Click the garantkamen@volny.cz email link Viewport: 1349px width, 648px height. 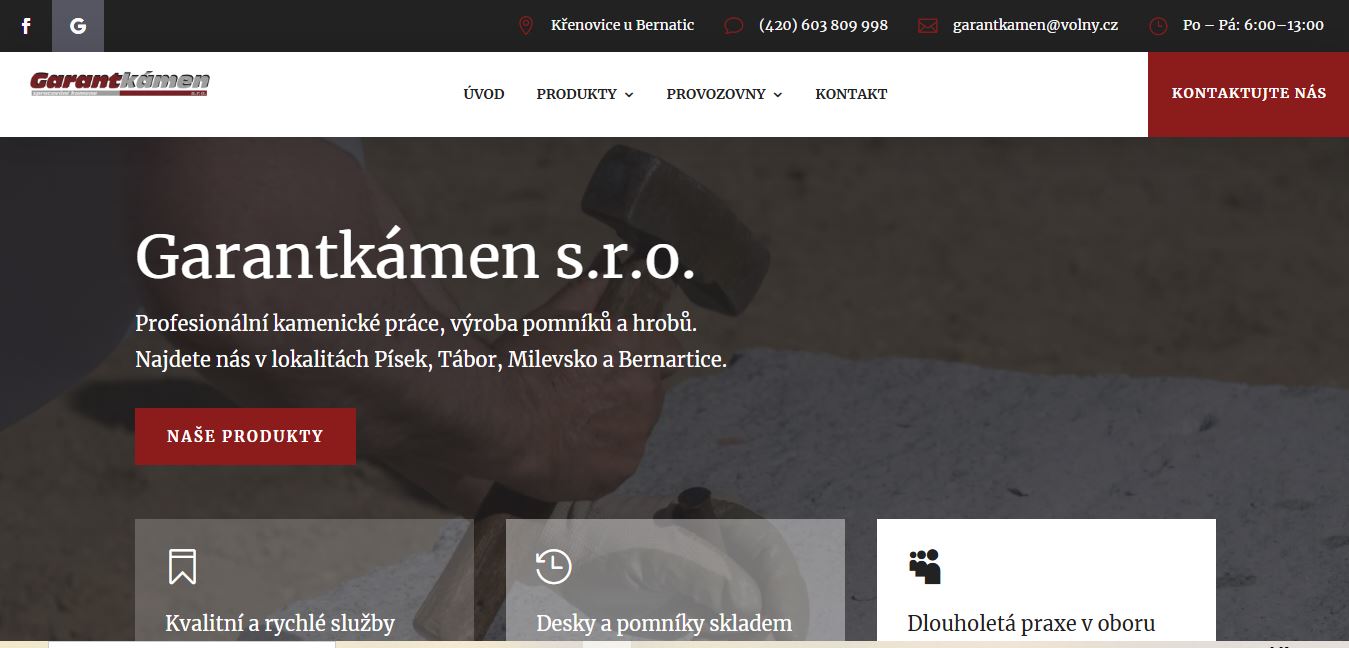coord(1035,25)
